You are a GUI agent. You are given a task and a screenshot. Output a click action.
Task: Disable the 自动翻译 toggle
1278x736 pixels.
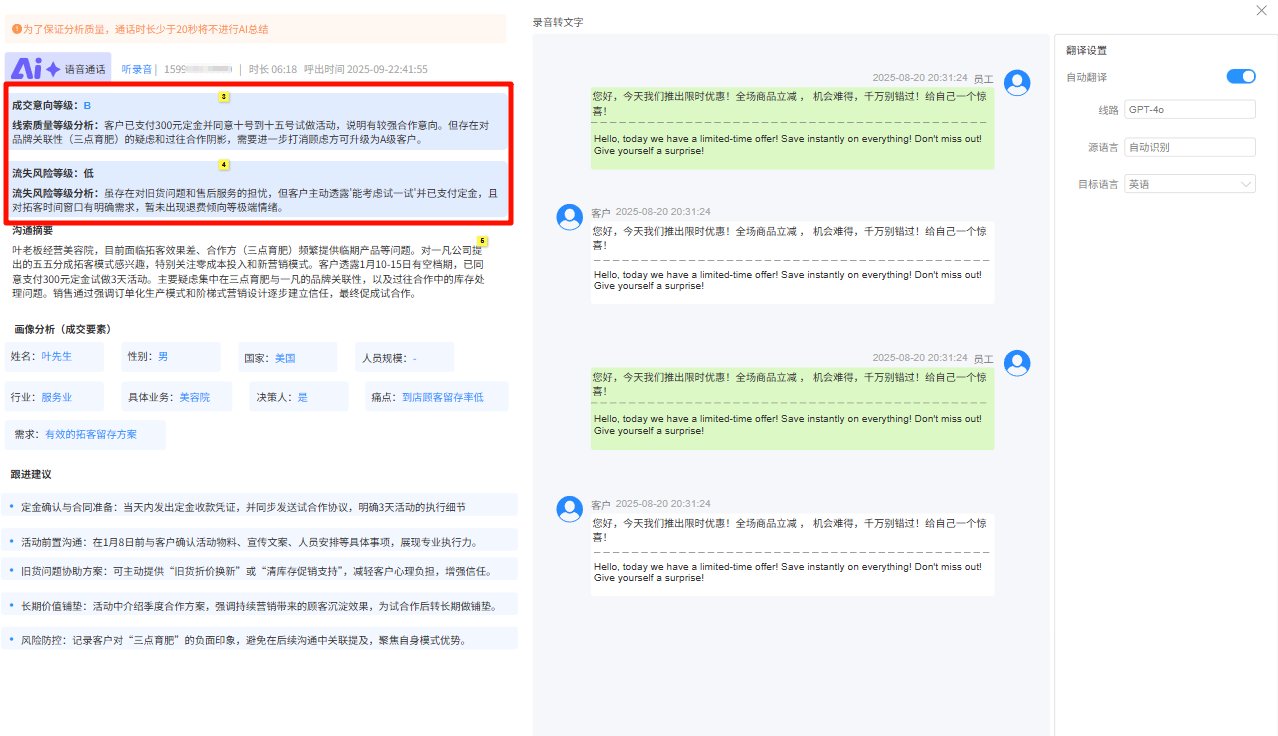1240,76
